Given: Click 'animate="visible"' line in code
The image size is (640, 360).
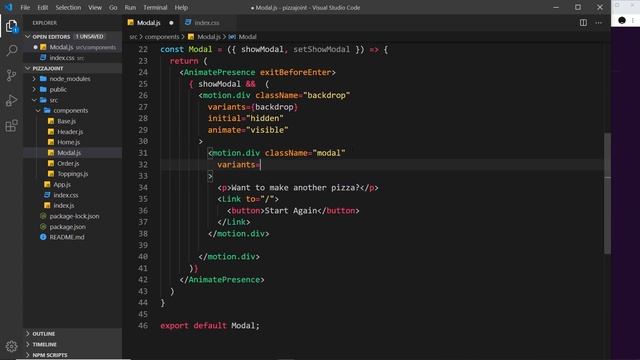Looking at the screenshot, I should click(248, 130).
